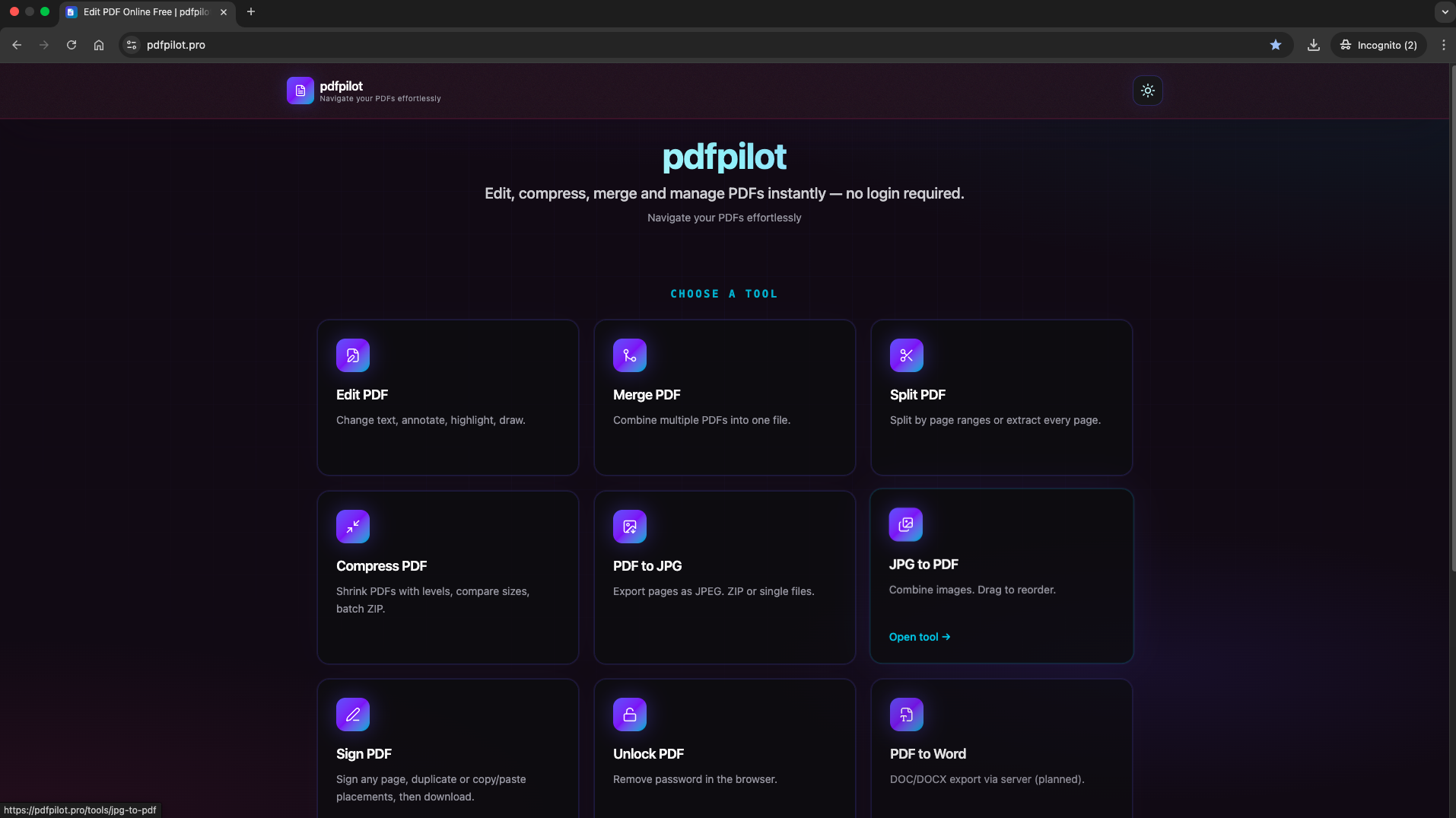Open the tab search chevron
The image size is (1456, 818).
pyautogui.click(x=1443, y=11)
